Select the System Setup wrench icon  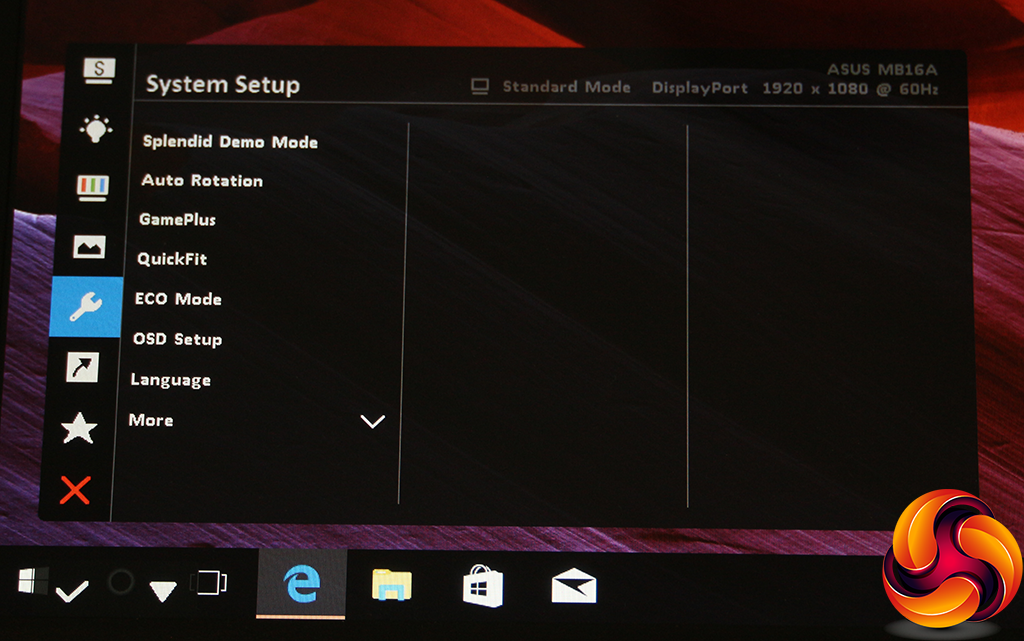point(86,306)
